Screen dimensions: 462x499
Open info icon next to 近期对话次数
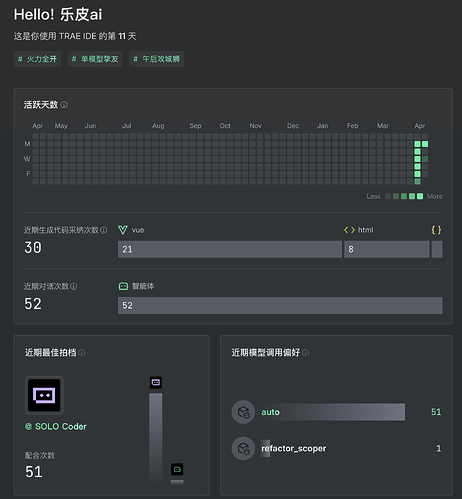(x=74, y=286)
